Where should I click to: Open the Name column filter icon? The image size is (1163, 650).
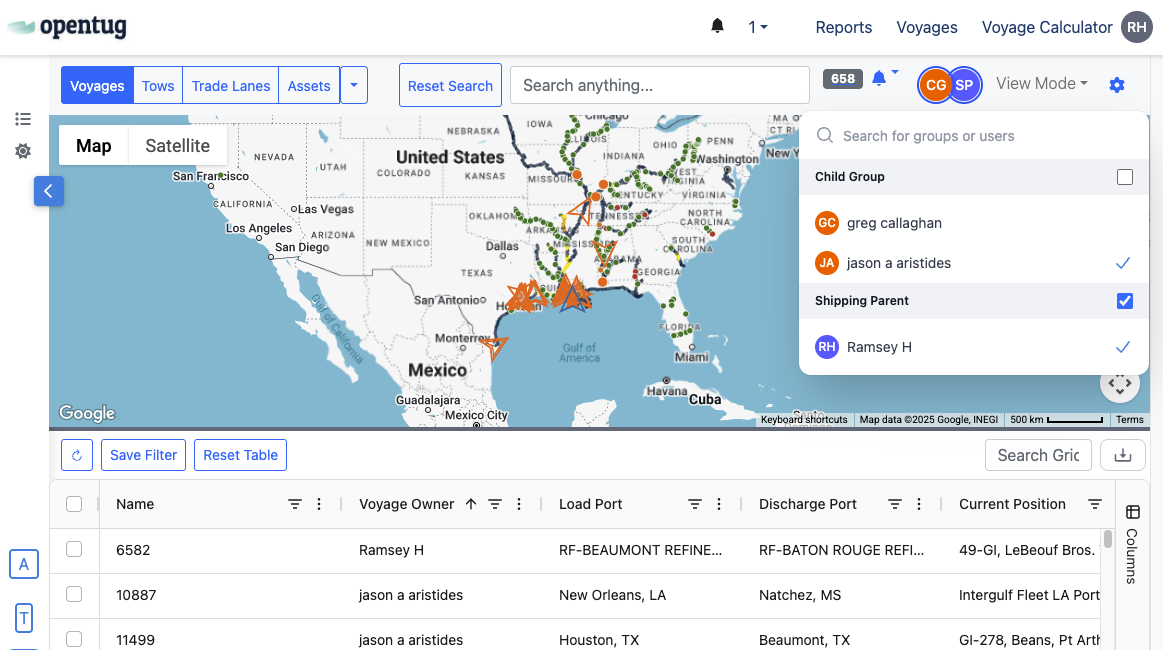click(295, 504)
